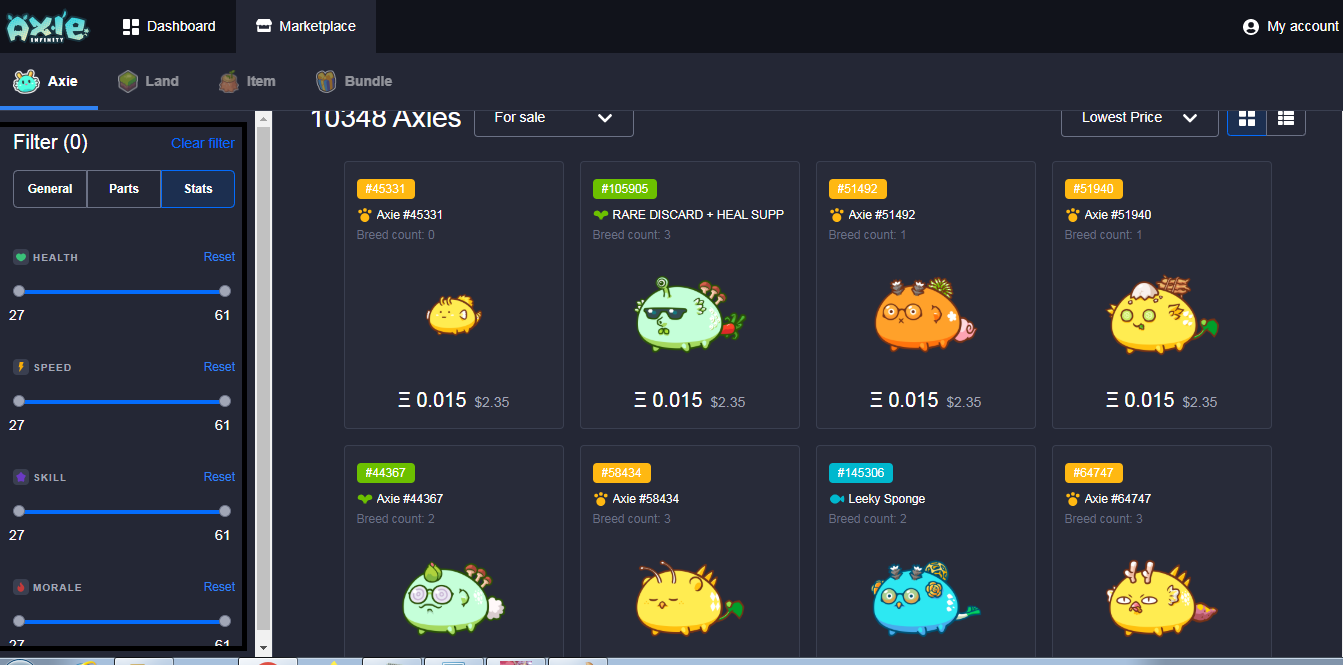Open Axie #51940 thumbnail image
The height and width of the screenshot is (665, 1343).
coord(1162,313)
